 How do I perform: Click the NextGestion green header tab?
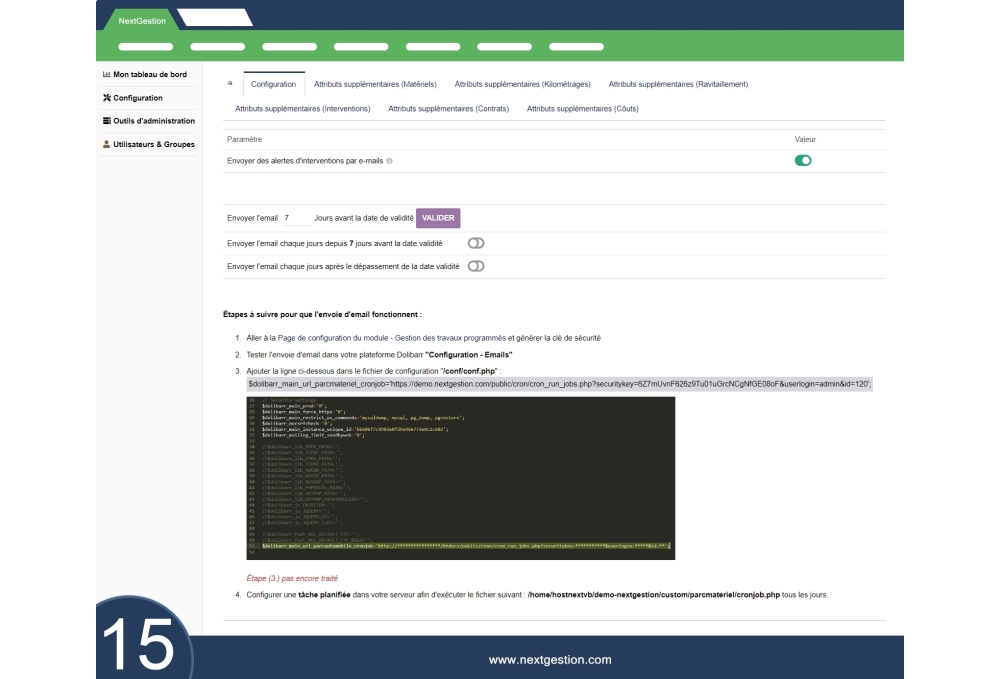tap(135, 21)
